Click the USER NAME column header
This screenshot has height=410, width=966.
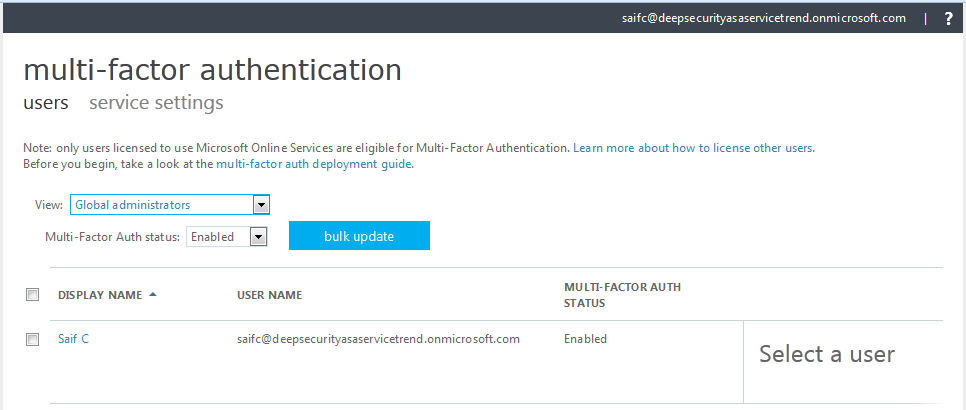[x=269, y=295]
